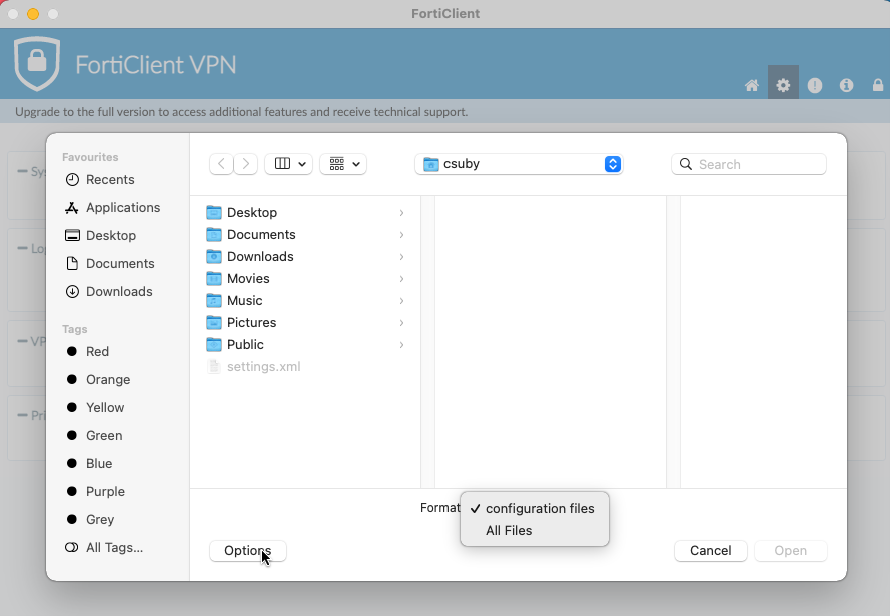Screen dimensions: 890x616
Task: Open the info icon in FortiClient header
Action: (x=846, y=85)
